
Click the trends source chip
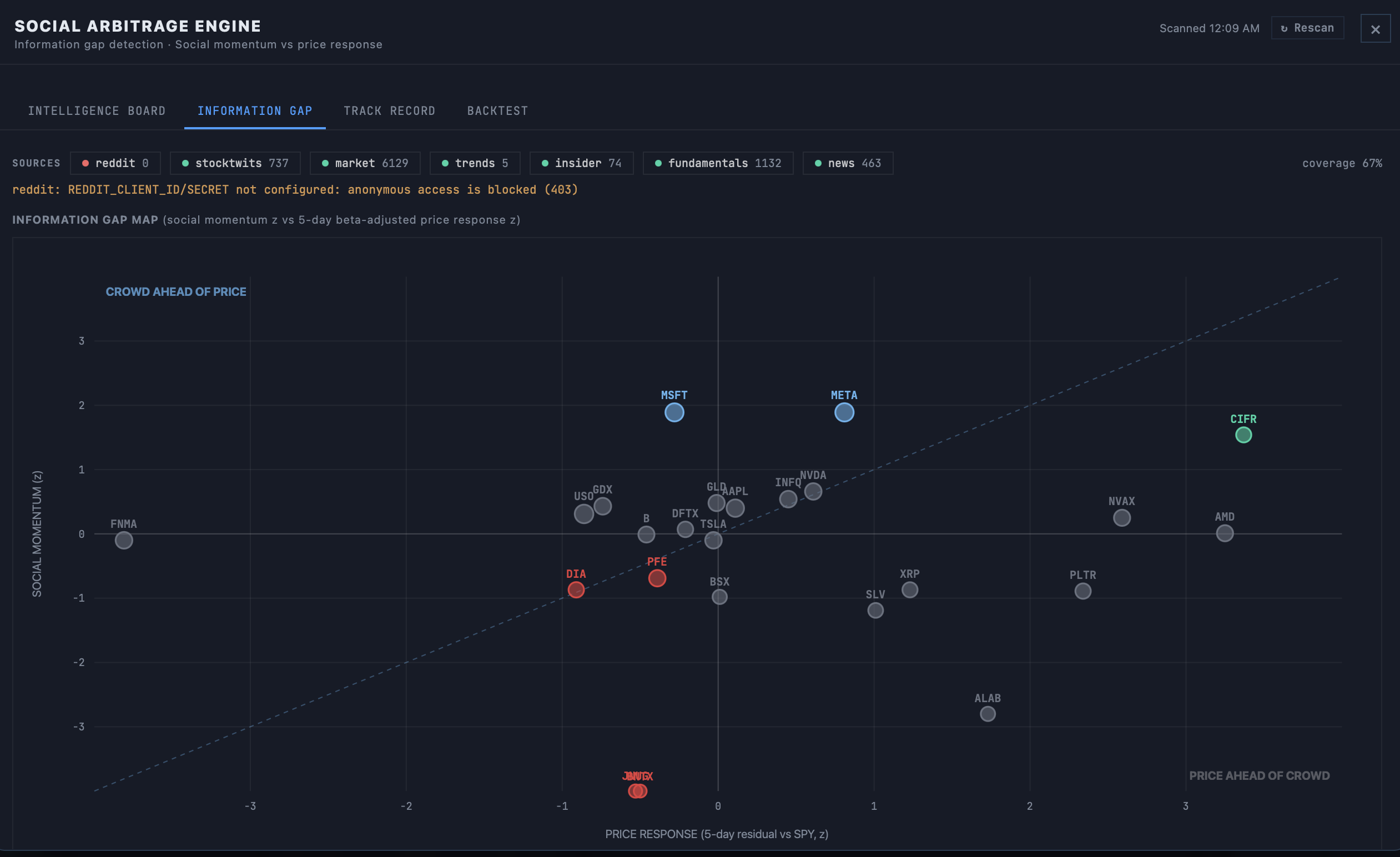click(x=475, y=163)
